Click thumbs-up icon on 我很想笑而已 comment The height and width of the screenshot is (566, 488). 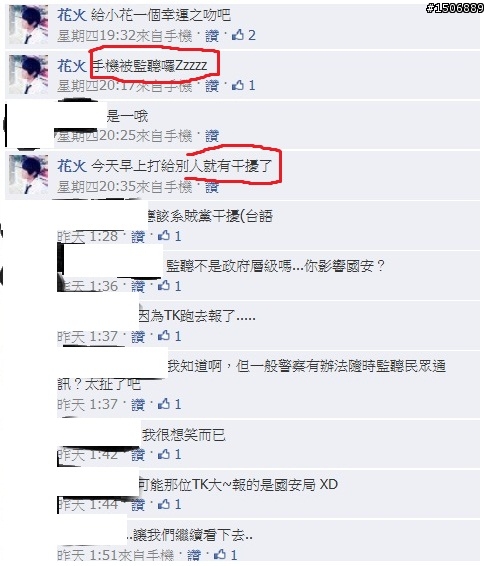pyautogui.click(x=164, y=454)
